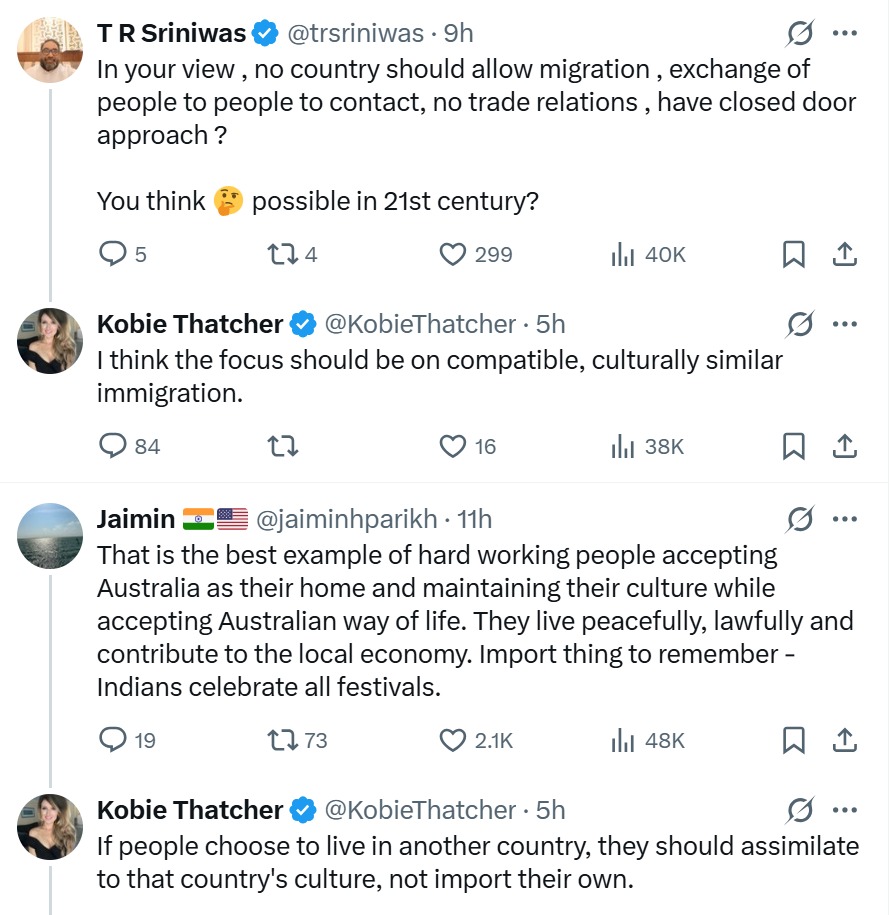Bookmark T R Sriniwas's tweet
Image resolution: width=889 pixels, height=915 pixels.
pyautogui.click(x=793, y=255)
